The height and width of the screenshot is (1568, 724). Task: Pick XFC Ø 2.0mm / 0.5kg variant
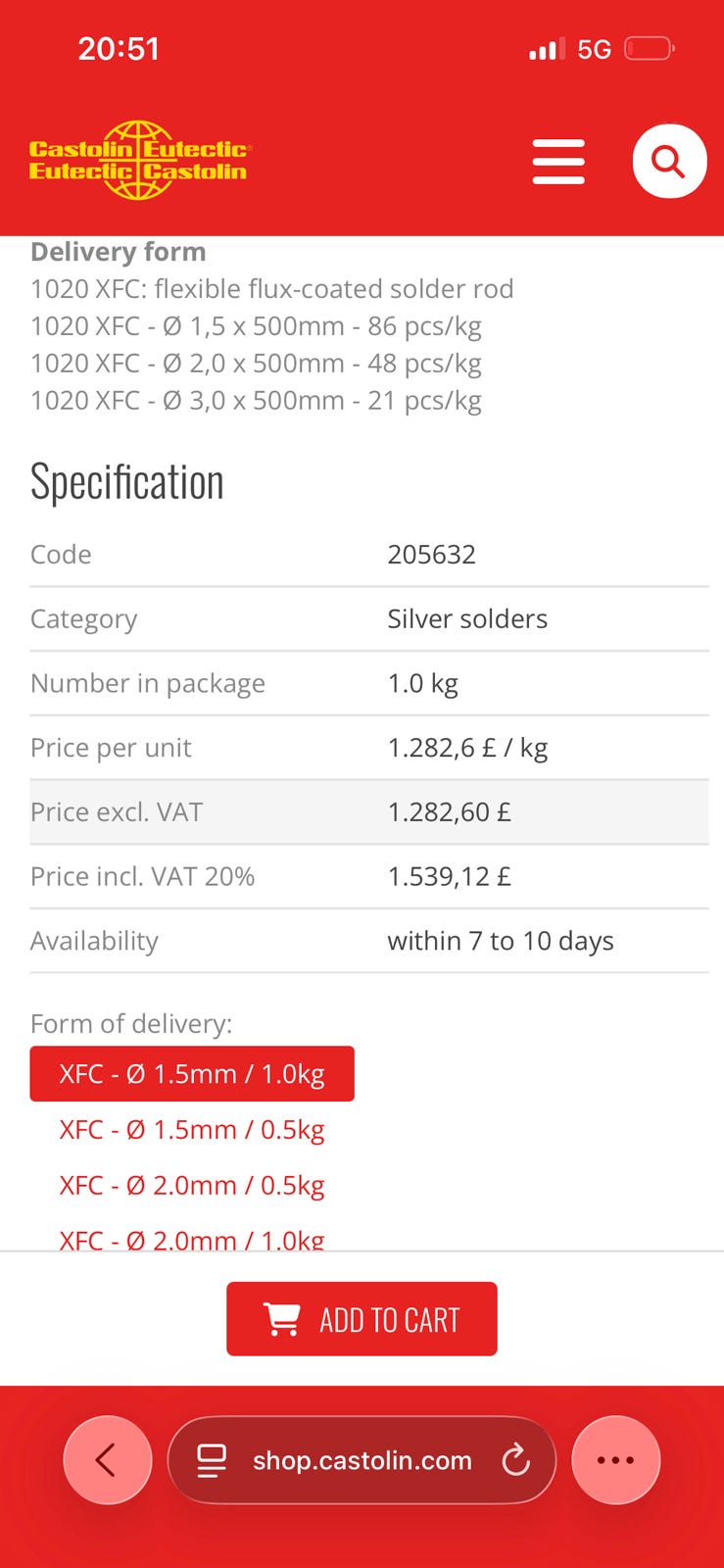tap(192, 1186)
